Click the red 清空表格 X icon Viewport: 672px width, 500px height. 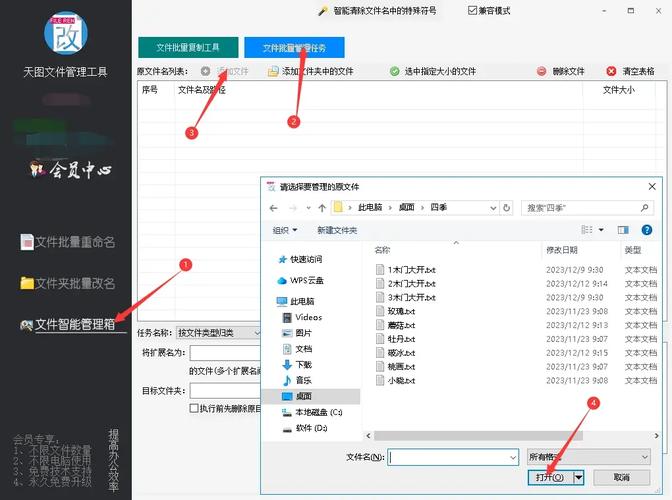click(x=610, y=71)
